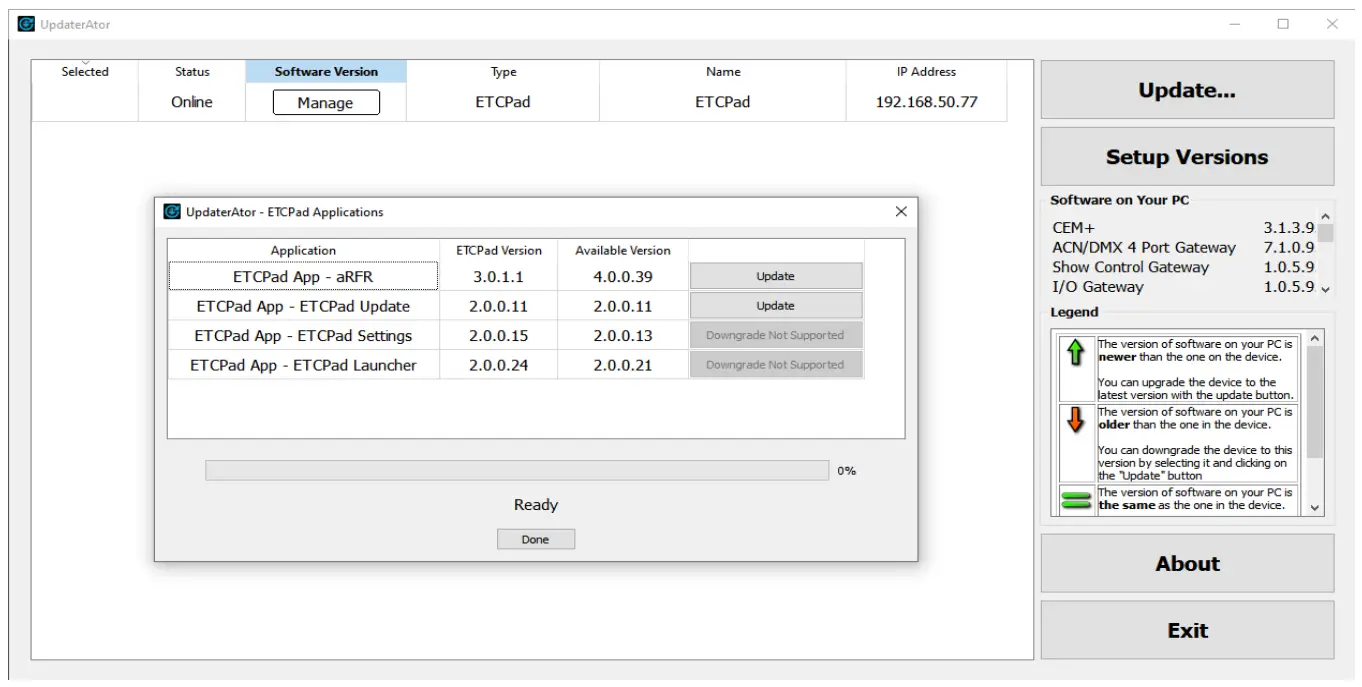Click the available version 2.0.0.13 cell
Screen dimensions: 1362x687
pyautogui.click(x=623, y=336)
